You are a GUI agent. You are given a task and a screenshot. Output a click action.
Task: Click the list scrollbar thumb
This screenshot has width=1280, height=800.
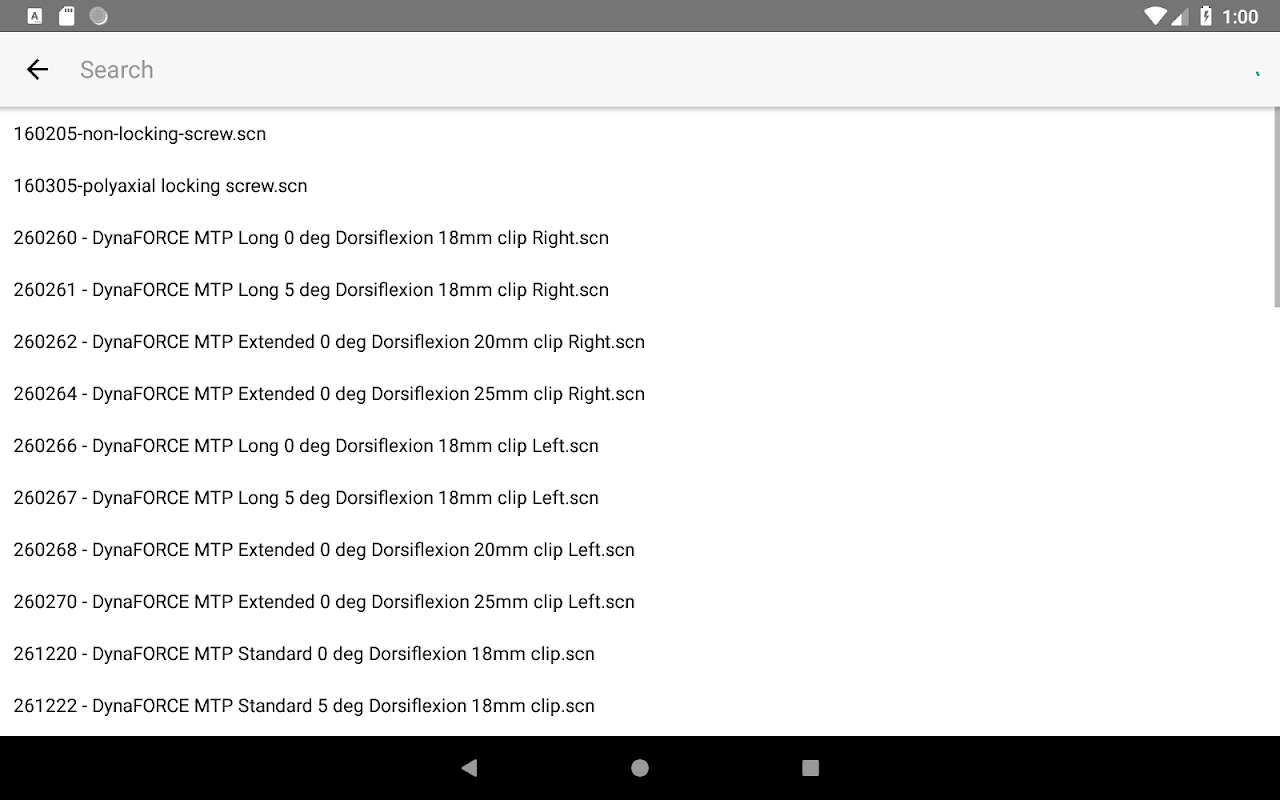(x=1276, y=207)
